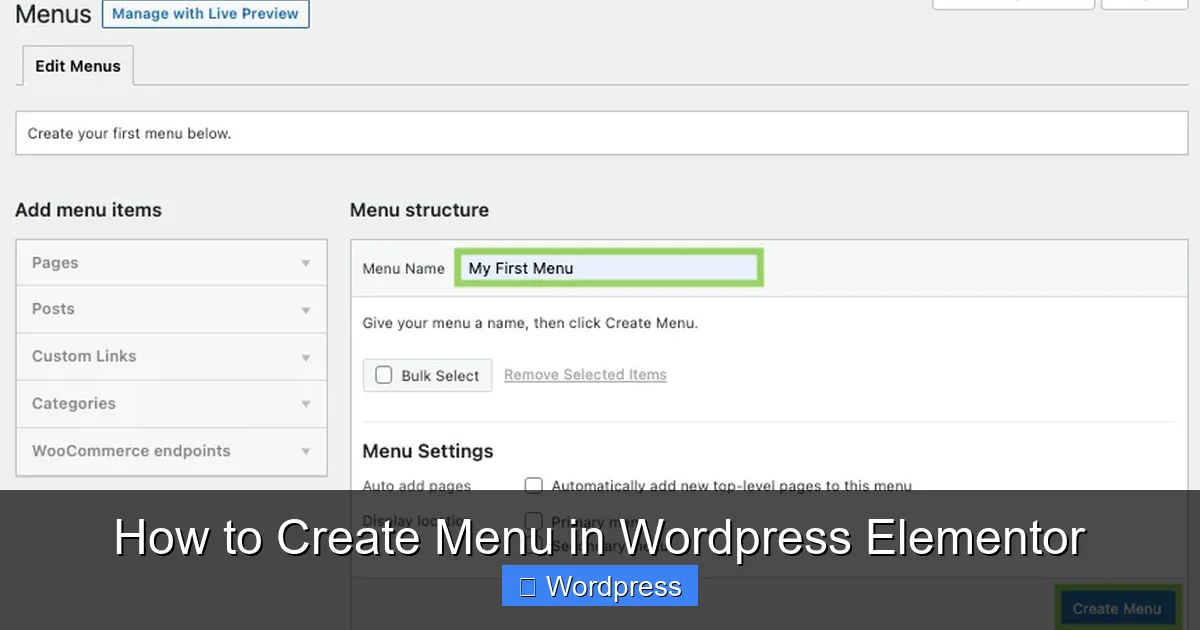Open the Custom Links section
Image resolution: width=1200 pixels, height=630 pixels.
pyautogui.click(x=171, y=356)
